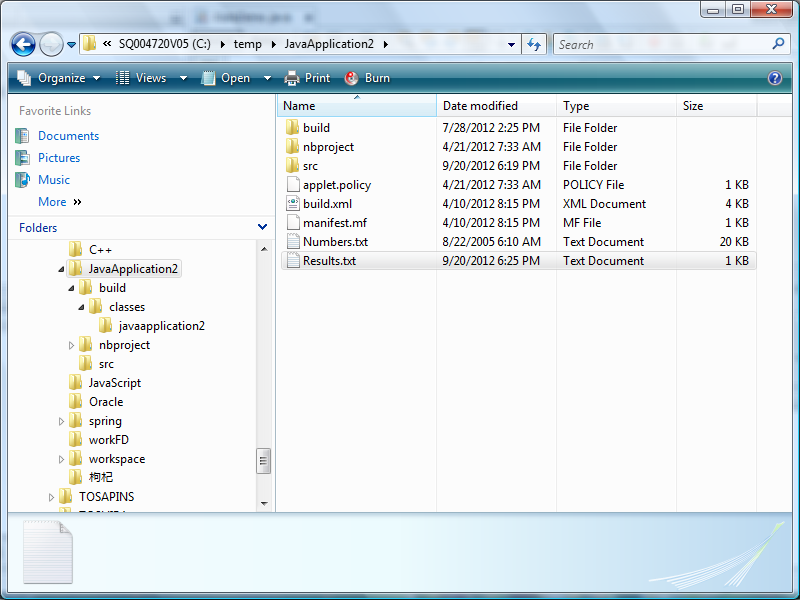Open the Organize menu
The image size is (800, 600).
coord(59,78)
